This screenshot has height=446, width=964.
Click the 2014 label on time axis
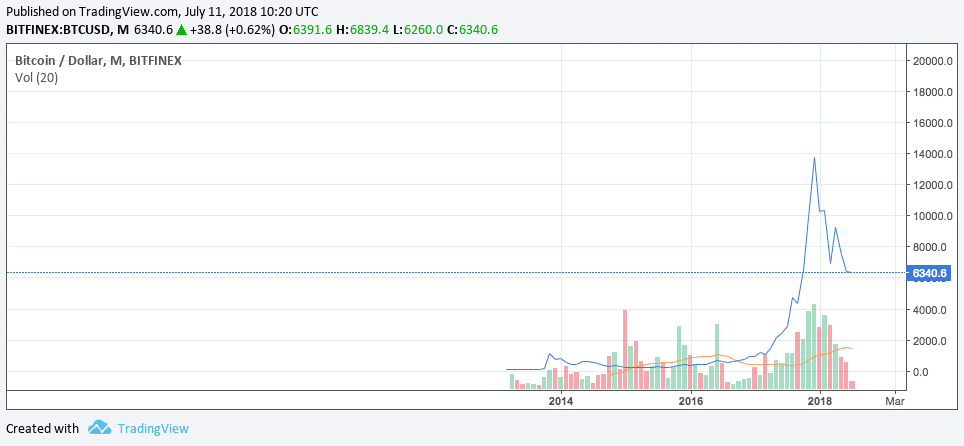pos(561,401)
